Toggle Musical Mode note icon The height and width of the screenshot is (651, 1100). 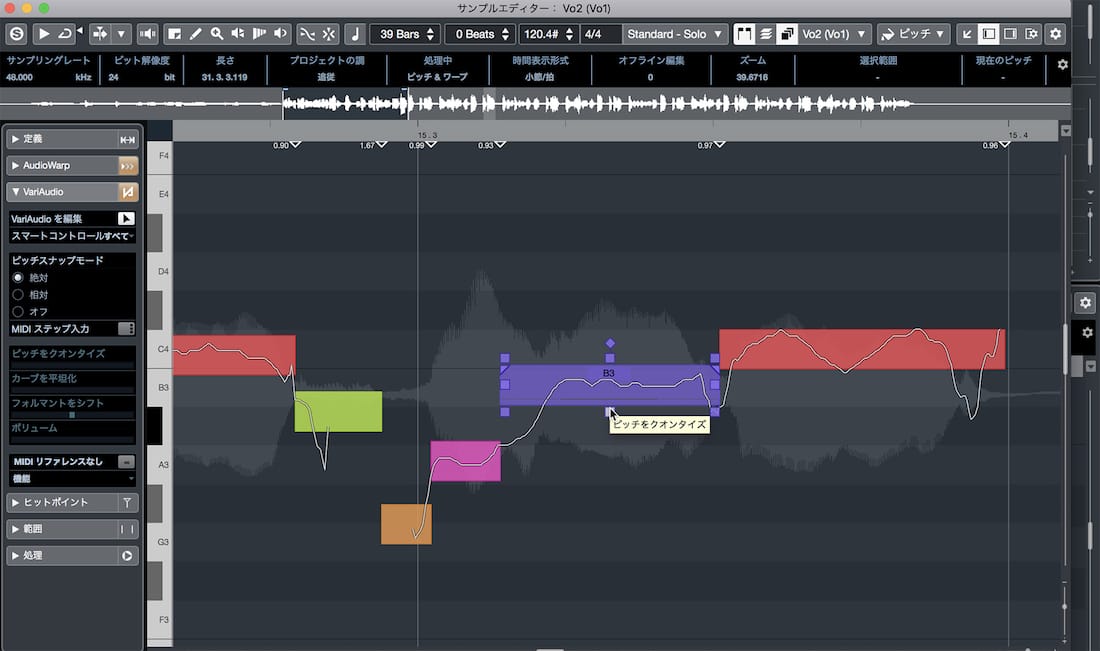355,34
